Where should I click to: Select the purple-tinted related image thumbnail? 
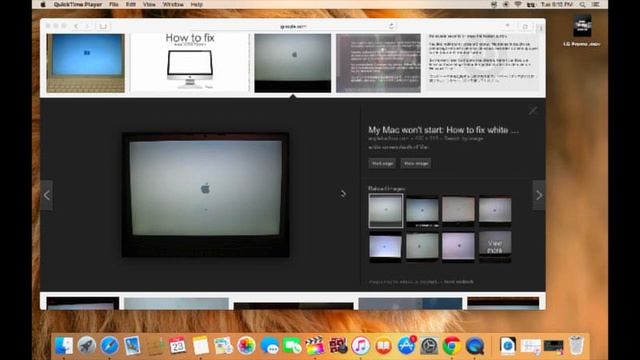point(458,247)
